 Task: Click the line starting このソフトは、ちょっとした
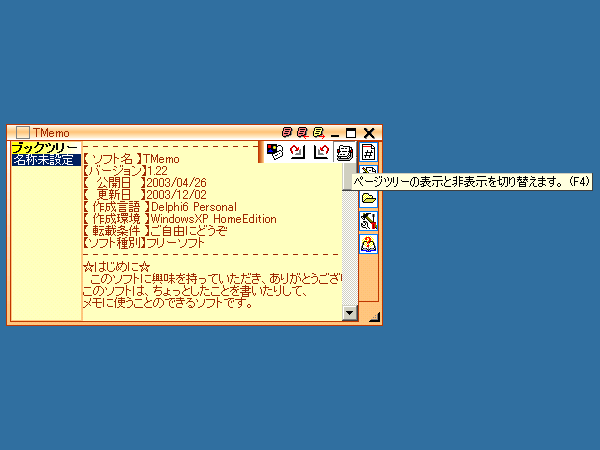click(x=195, y=291)
